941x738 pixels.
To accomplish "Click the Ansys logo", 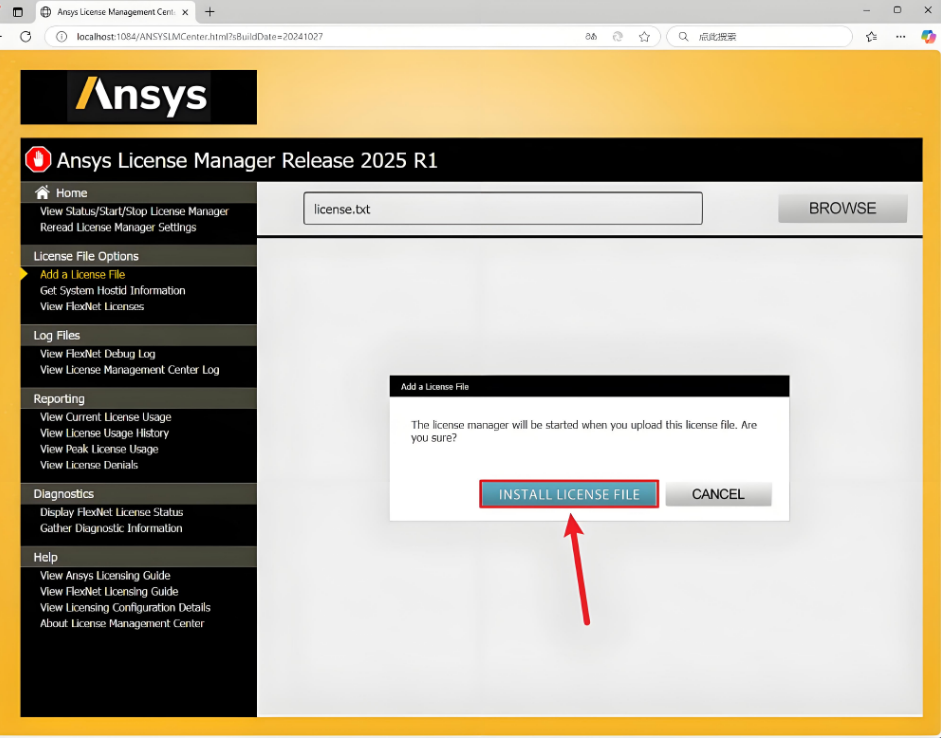I will (x=139, y=97).
